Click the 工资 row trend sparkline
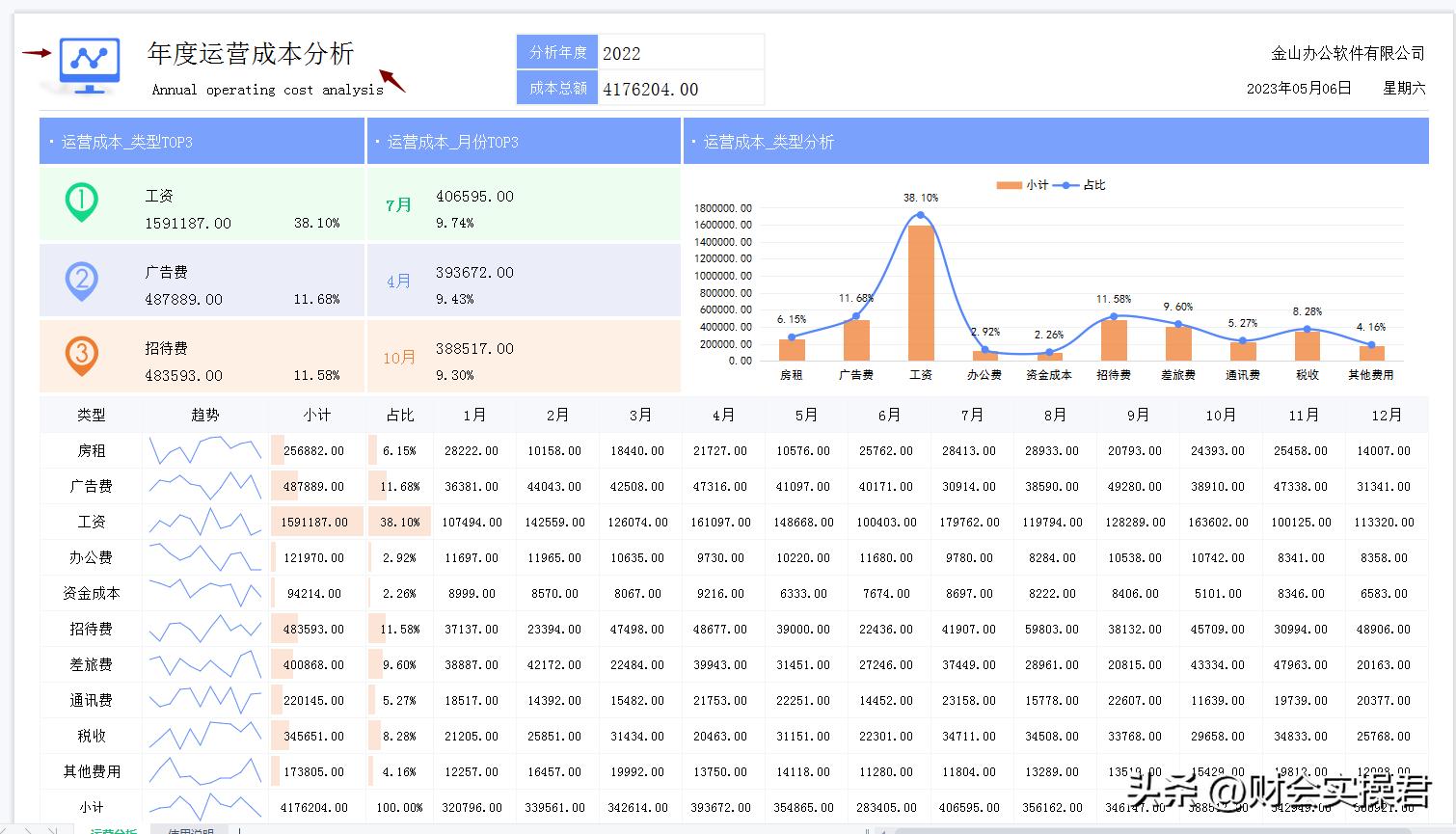Viewport: 1456px width, 834px height. click(204, 522)
